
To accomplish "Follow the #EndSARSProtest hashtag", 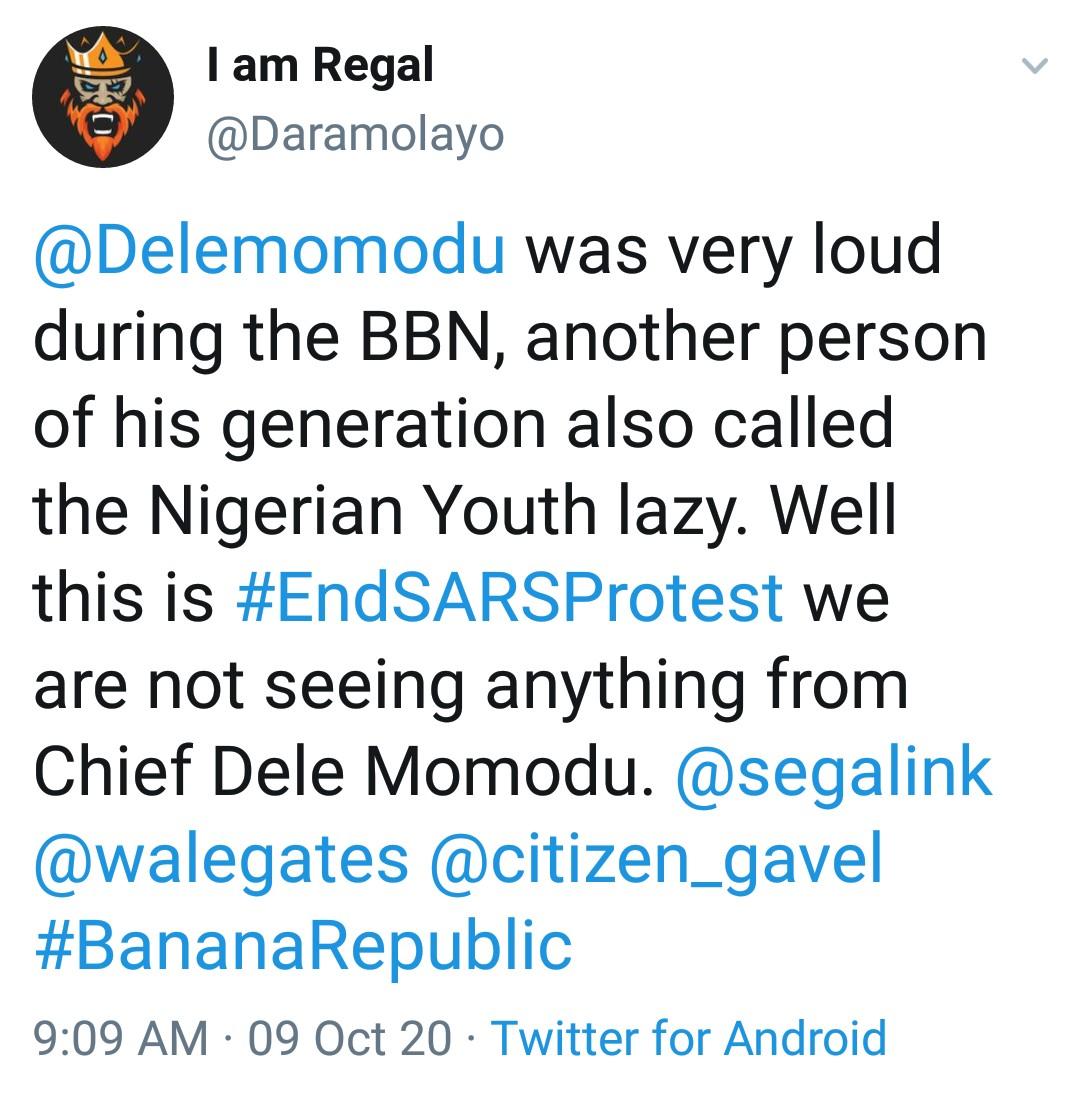I will [510, 598].
